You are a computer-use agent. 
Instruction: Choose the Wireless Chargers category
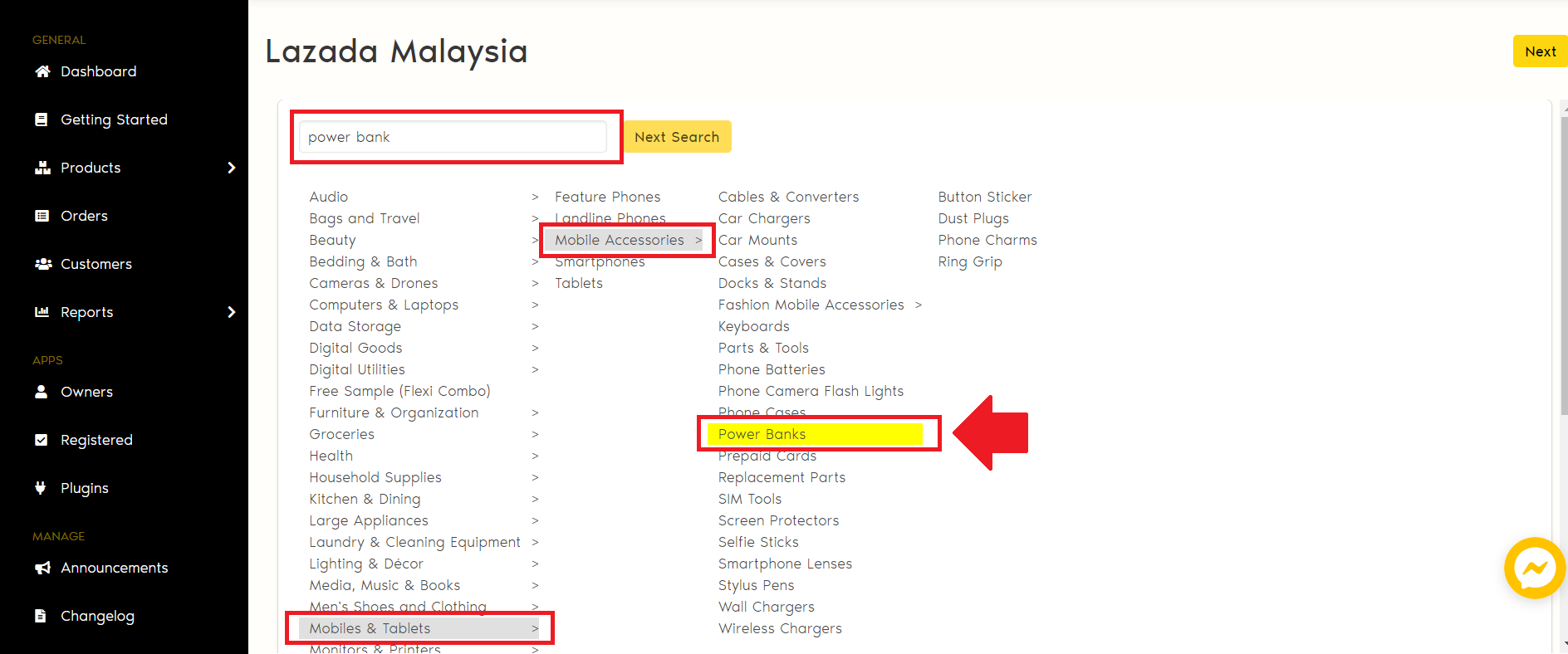[x=780, y=628]
